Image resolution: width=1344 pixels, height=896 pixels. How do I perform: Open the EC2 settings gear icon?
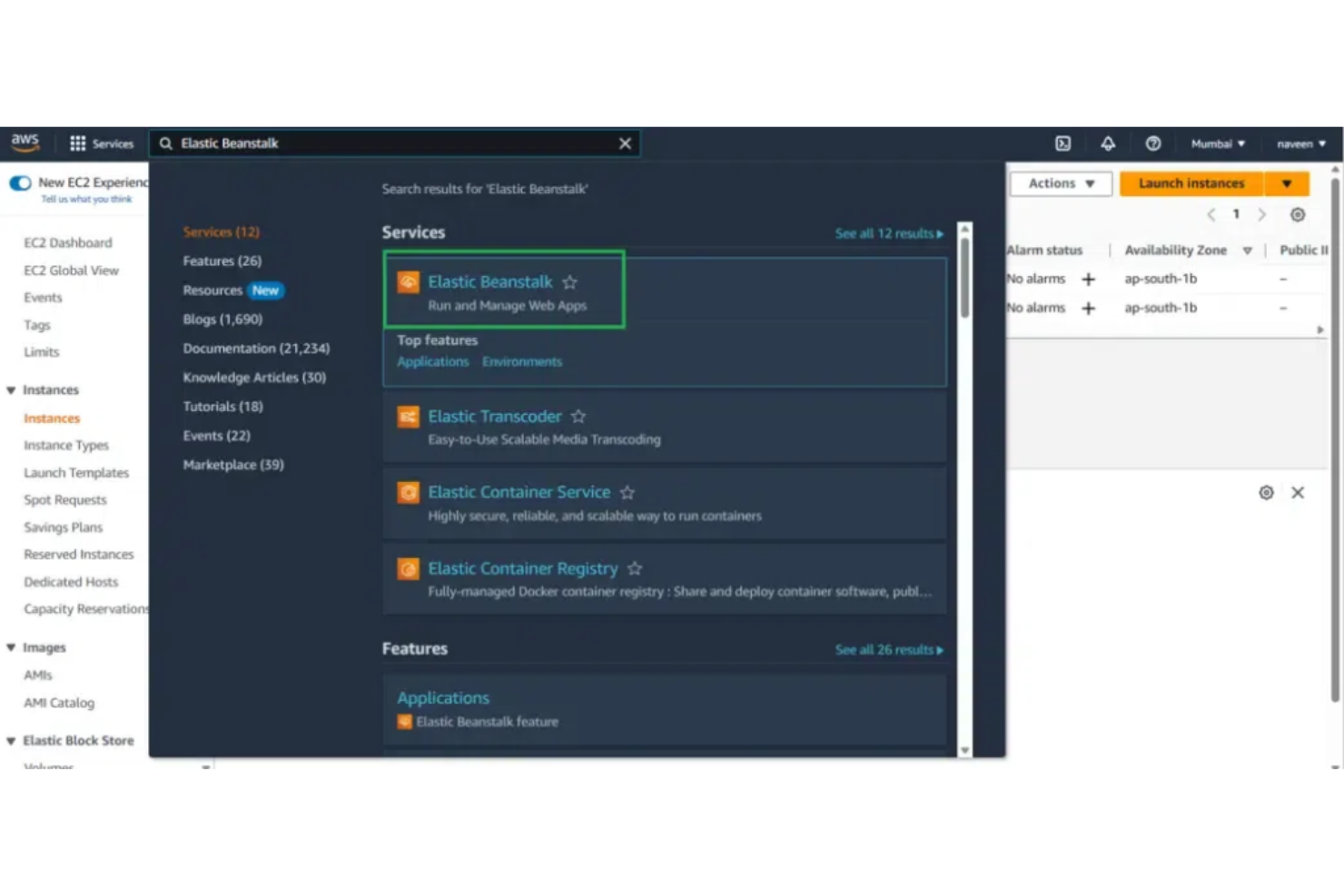click(x=1298, y=214)
